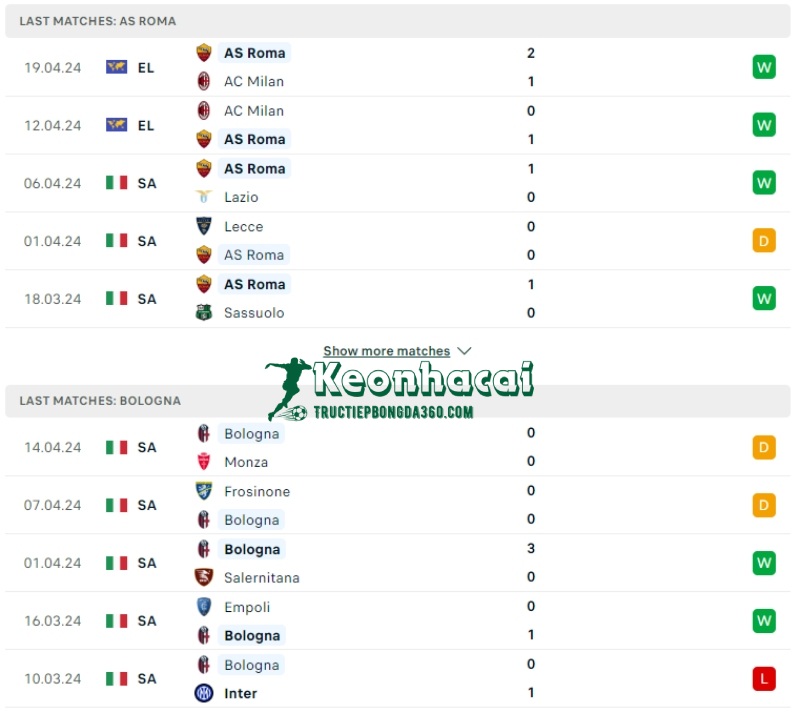Toggle the L badge for Bologna vs Inter
The image size is (800, 713).
coord(764,678)
